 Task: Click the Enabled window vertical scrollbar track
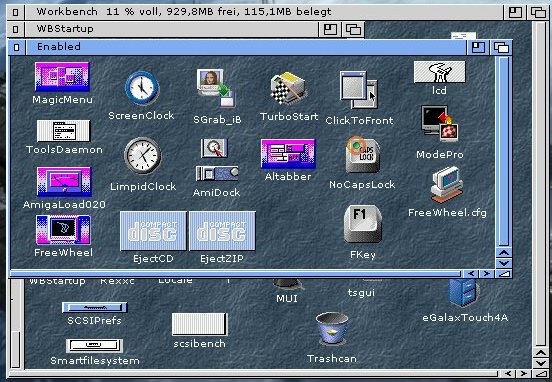tap(504, 152)
